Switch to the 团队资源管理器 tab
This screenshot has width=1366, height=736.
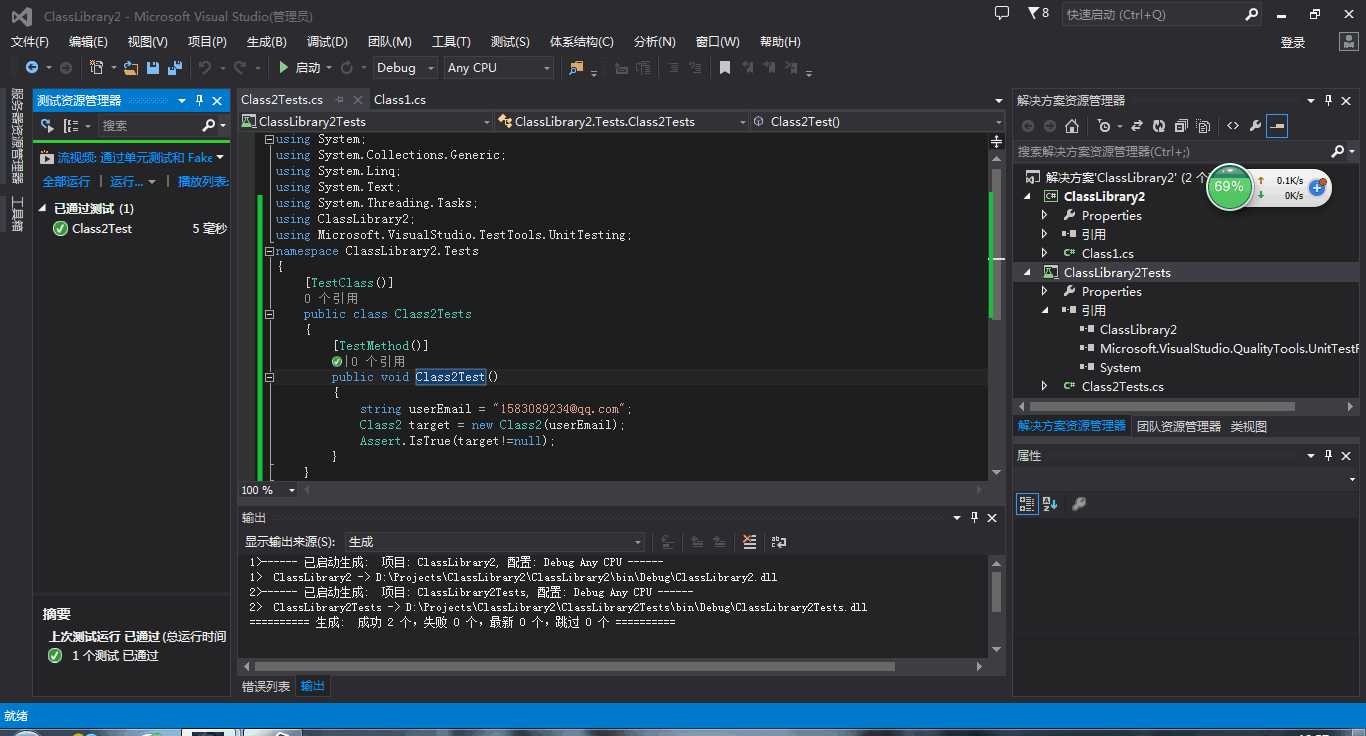click(x=1179, y=426)
